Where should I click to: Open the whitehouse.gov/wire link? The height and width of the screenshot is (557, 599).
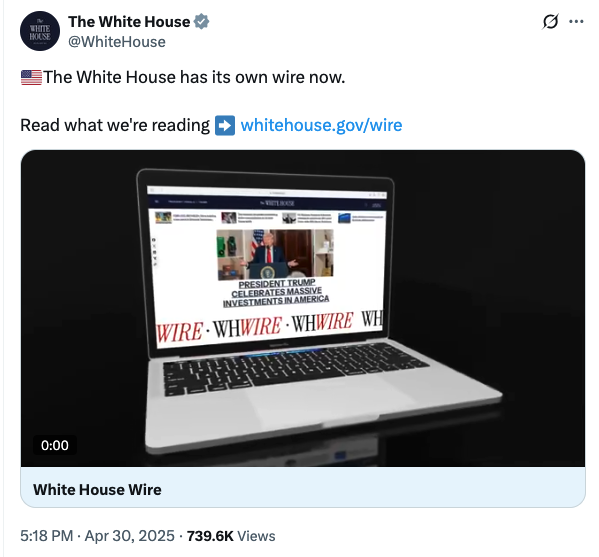tap(321, 125)
